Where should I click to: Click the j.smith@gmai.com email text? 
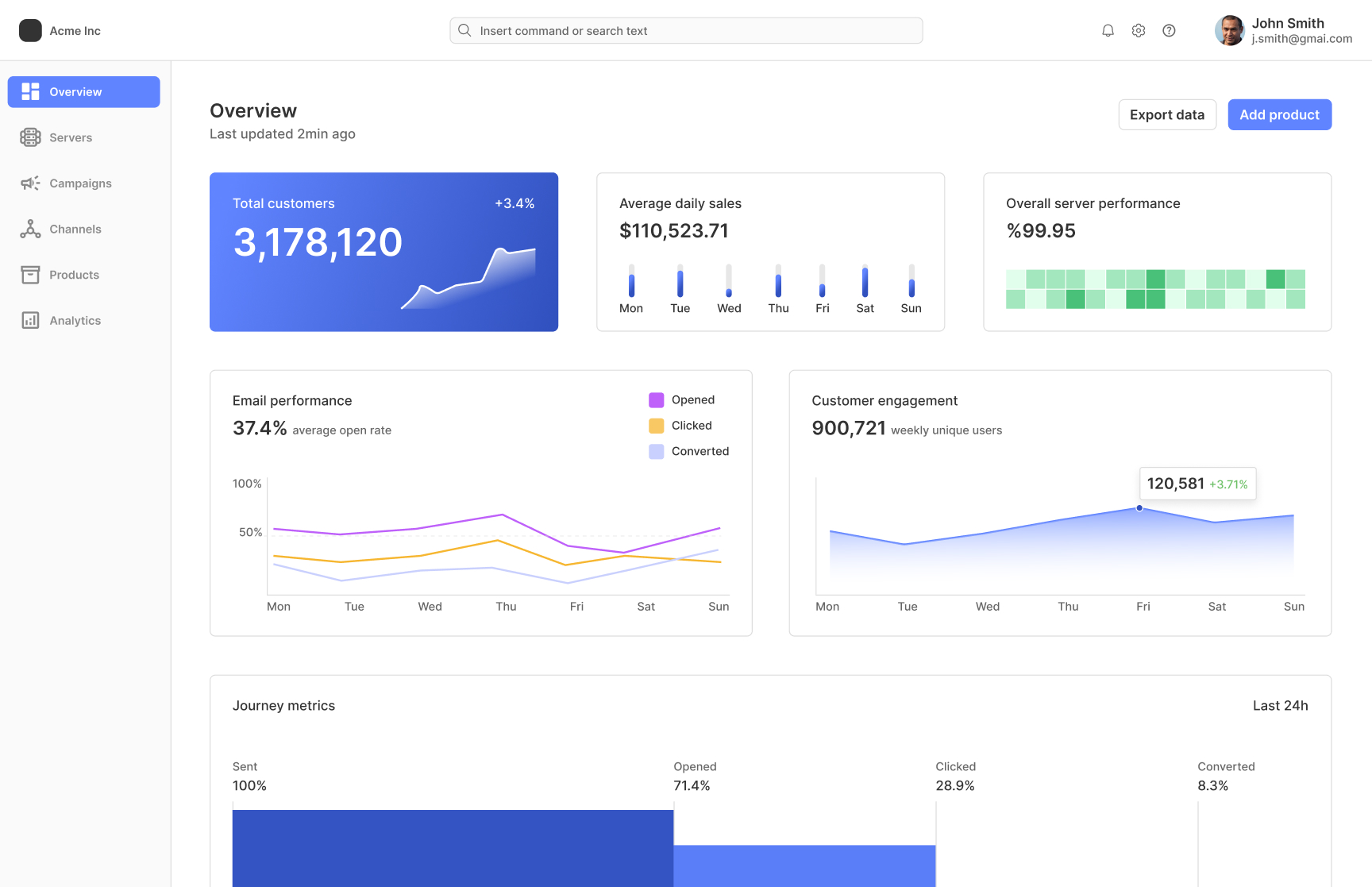coord(1302,39)
